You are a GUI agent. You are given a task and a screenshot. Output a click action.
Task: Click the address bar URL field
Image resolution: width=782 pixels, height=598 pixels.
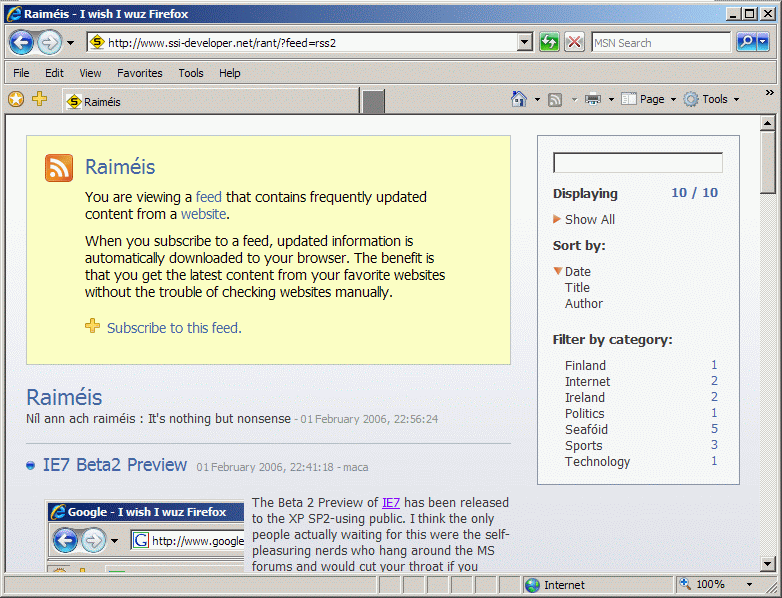tap(309, 43)
